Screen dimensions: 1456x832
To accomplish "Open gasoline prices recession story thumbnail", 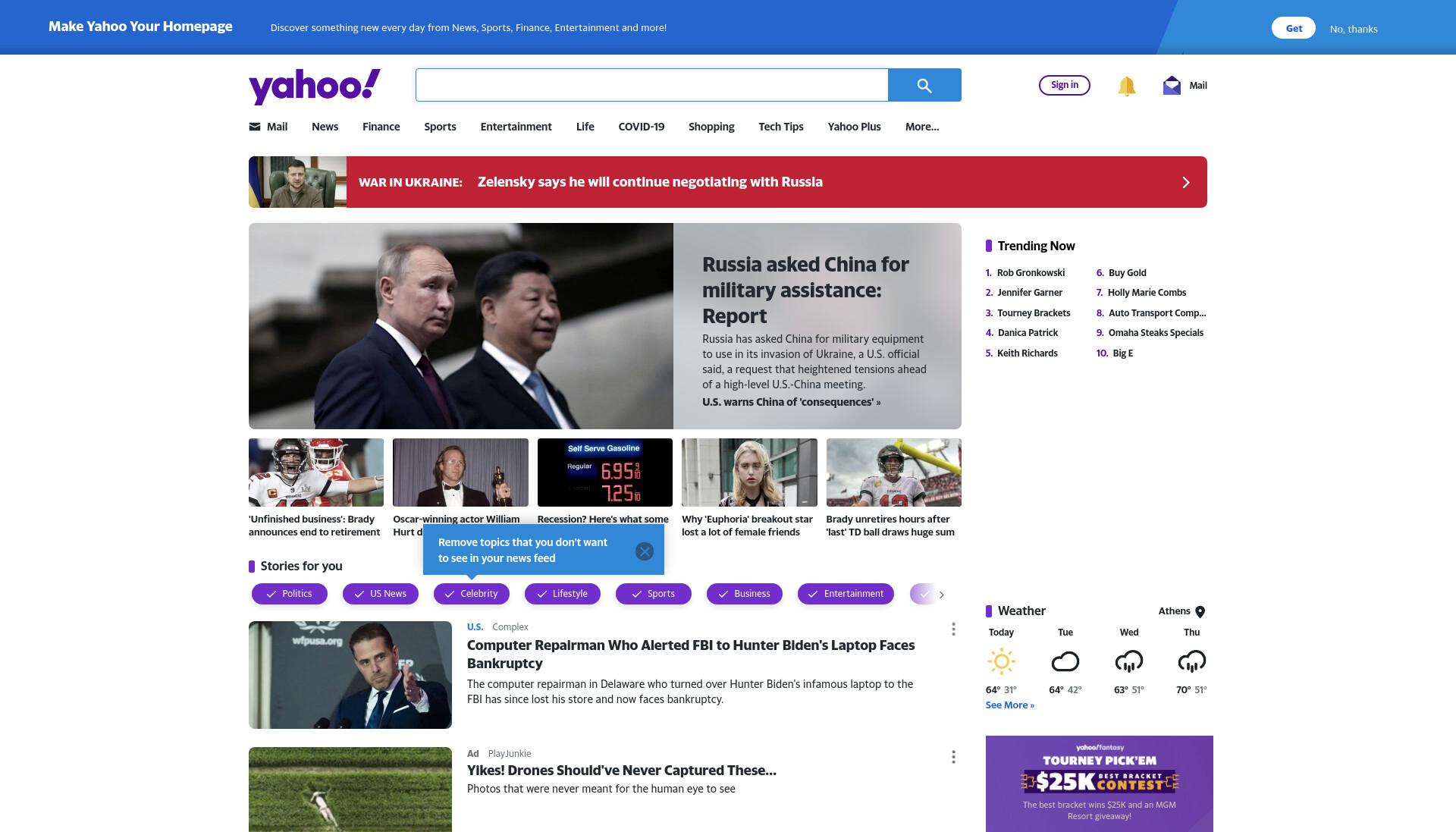I will point(605,473).
